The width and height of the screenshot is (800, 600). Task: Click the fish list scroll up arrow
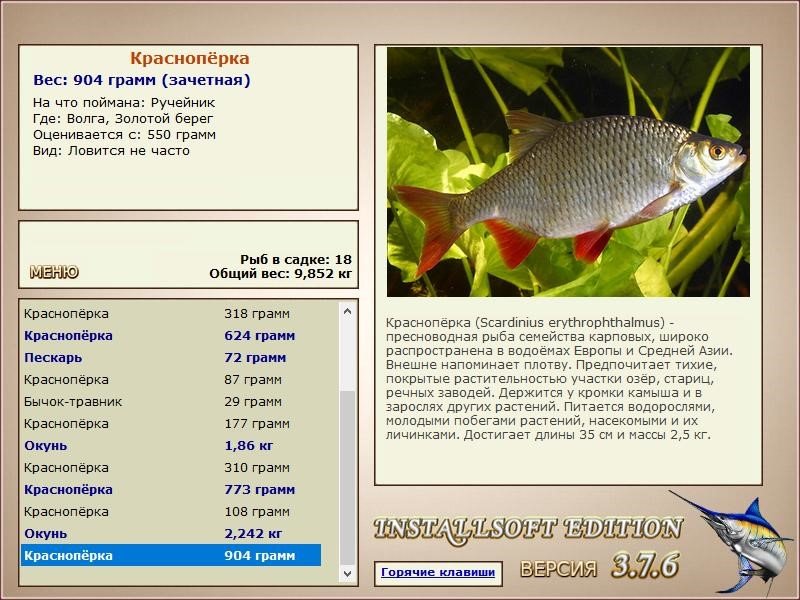347,311
